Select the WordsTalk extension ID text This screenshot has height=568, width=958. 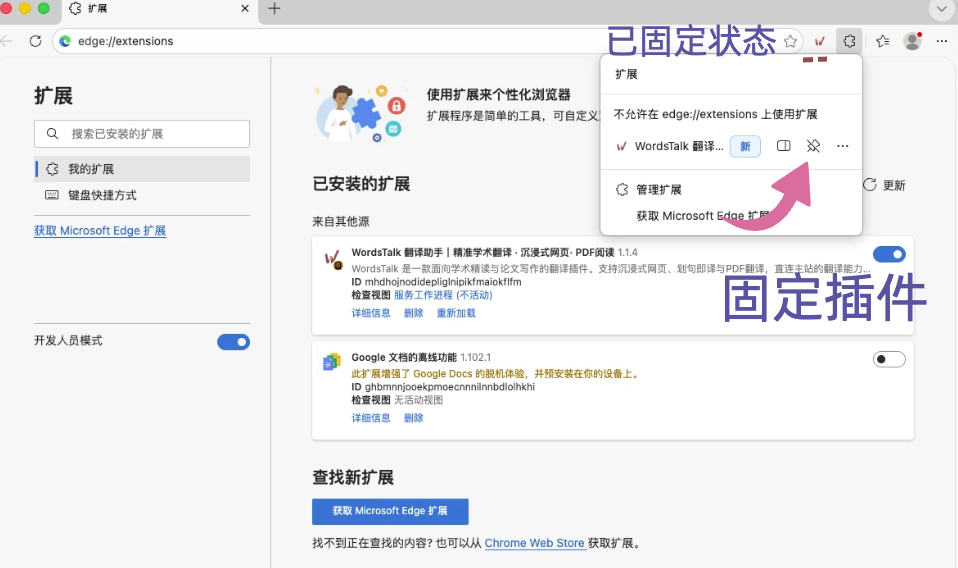[x=443, y=282]
